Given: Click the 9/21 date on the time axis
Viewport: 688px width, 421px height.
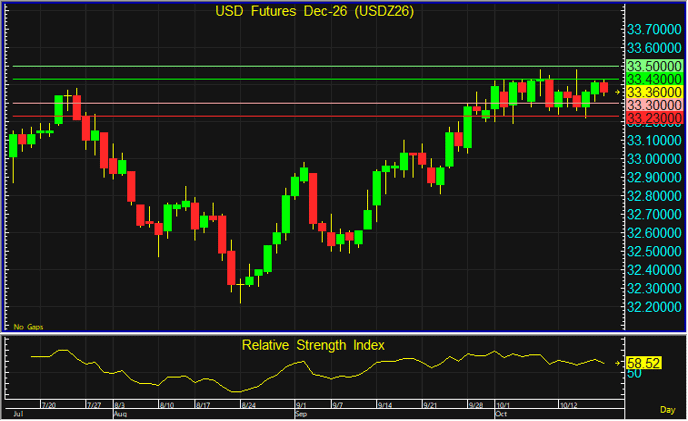Looking at the screenshot, I should pyautogui.click(x=430, y=405).
